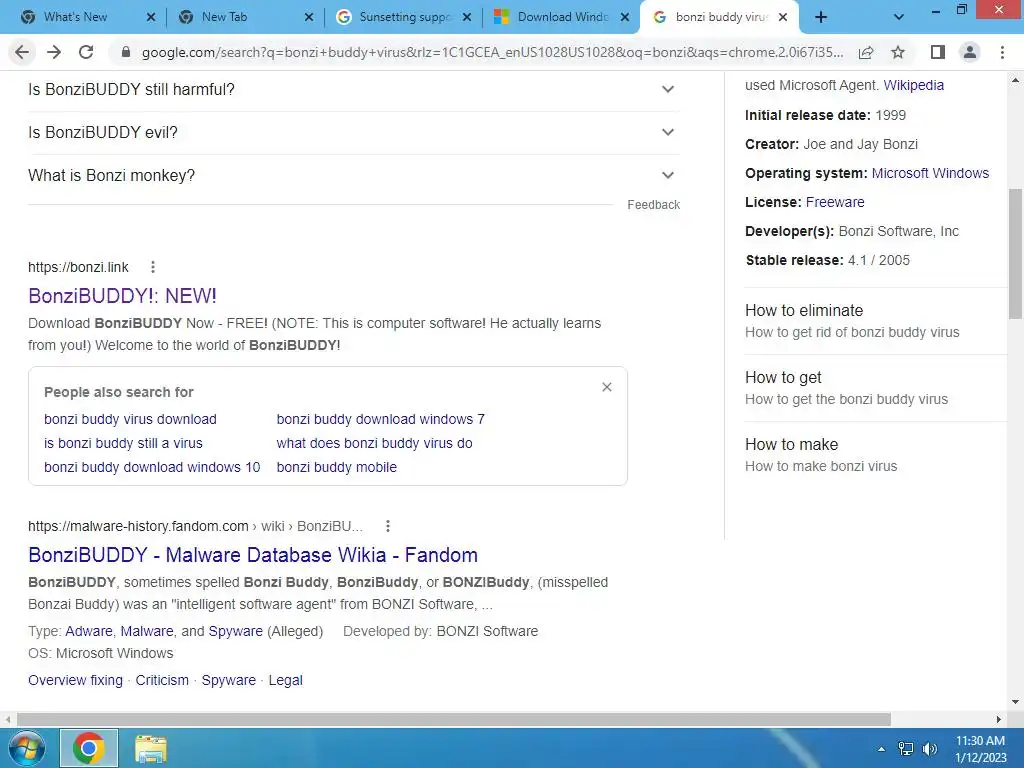Search 'bonzi buddy download windows 7' suggestion

(x=380, y=419)
